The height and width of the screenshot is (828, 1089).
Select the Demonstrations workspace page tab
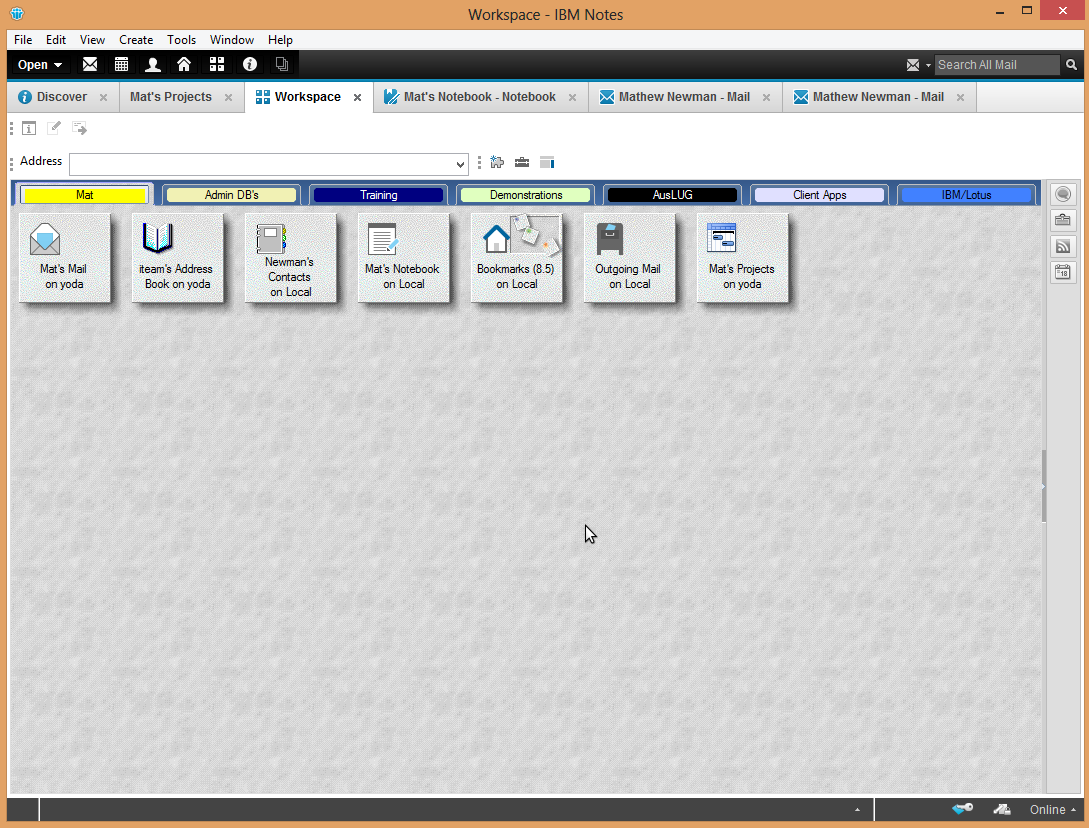coord(526,195)
